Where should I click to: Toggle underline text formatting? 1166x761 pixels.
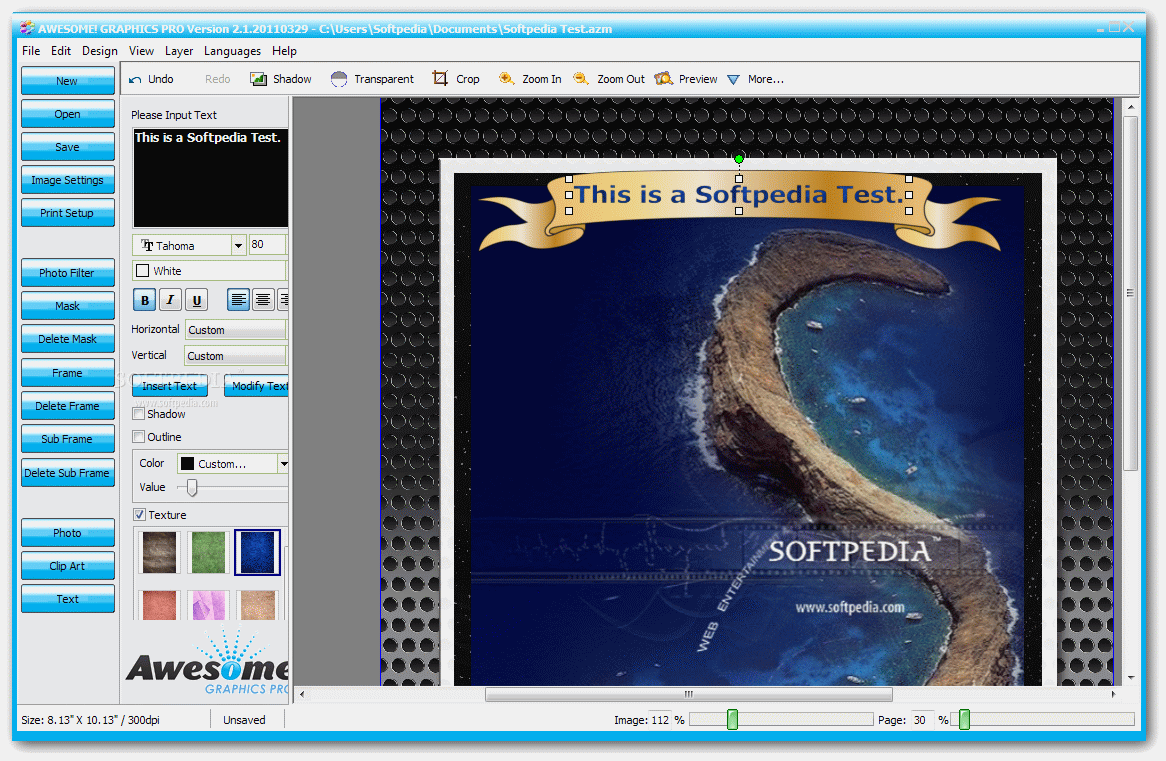coord(196,300)
